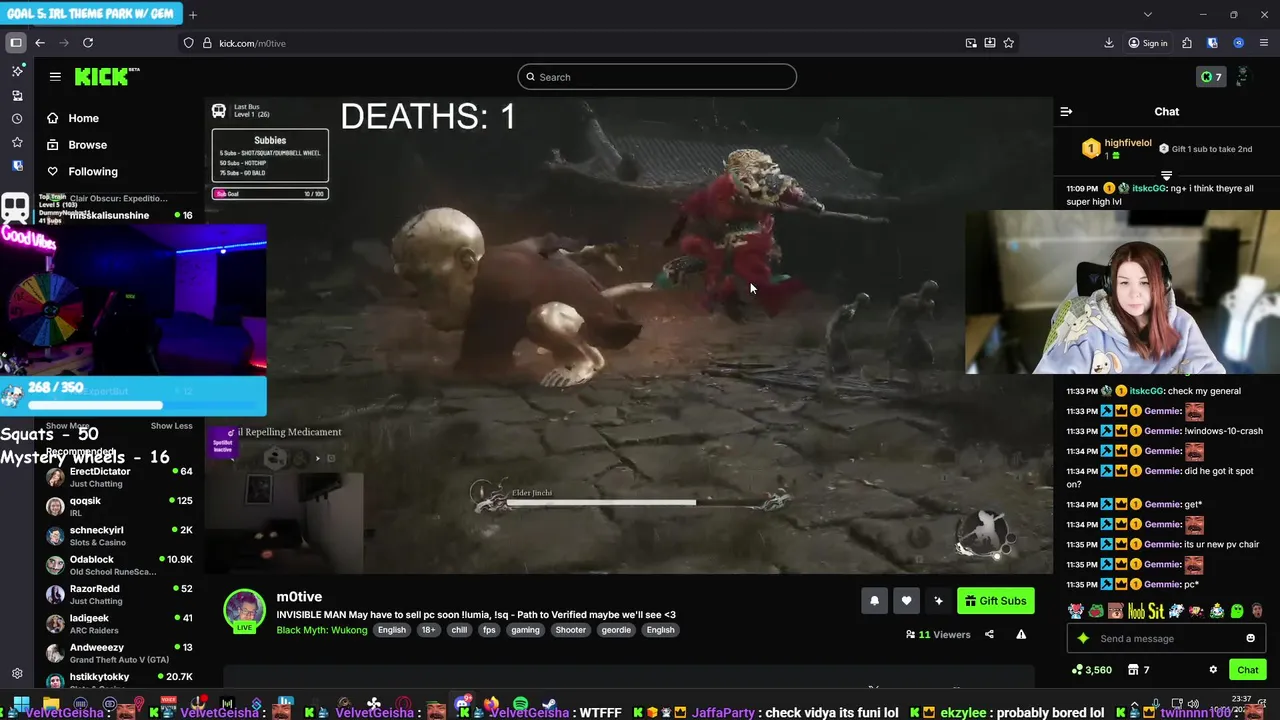Click the Shooter tag

click(571, 630)
